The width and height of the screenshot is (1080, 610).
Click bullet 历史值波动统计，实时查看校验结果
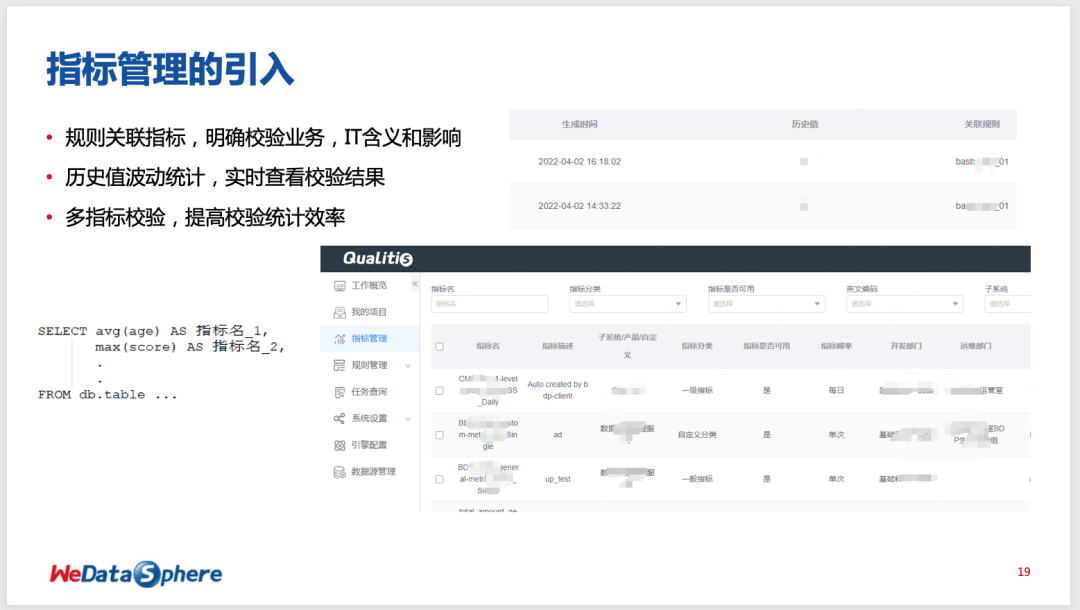coord(225,178)
